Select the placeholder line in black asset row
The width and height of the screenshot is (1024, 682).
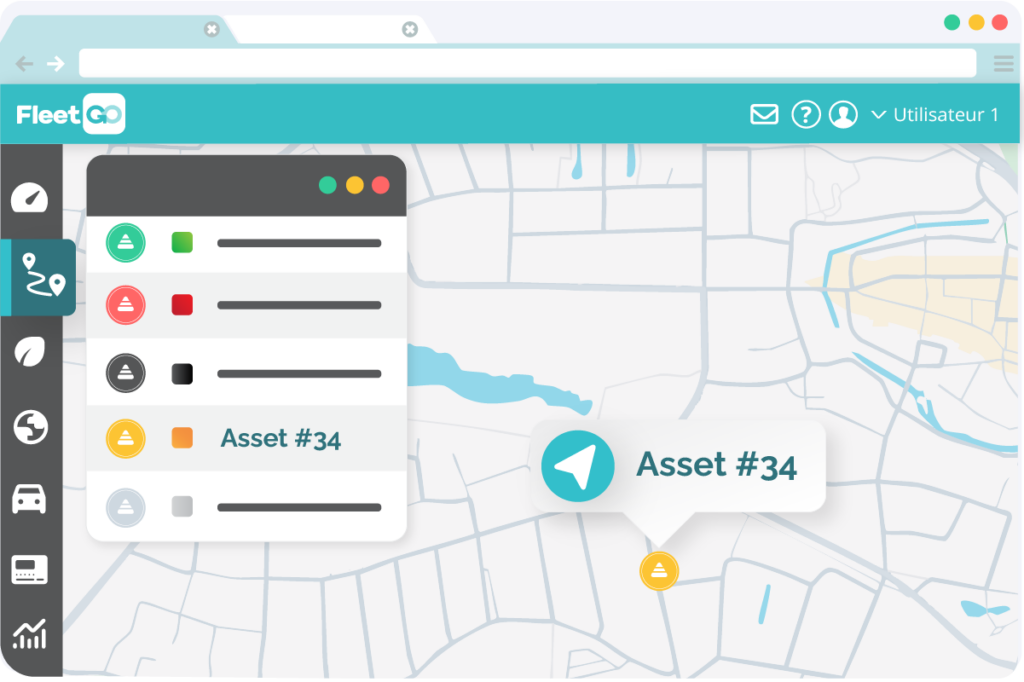[299, 374]
